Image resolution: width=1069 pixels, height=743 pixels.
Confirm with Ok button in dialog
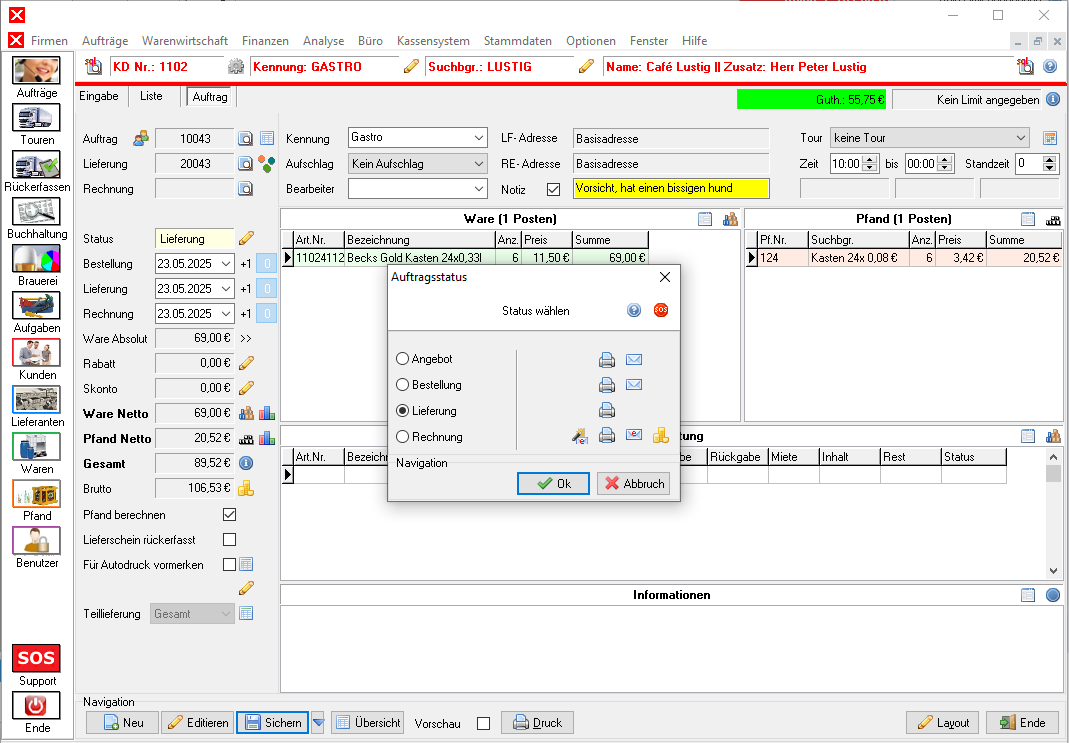[553, 483]
